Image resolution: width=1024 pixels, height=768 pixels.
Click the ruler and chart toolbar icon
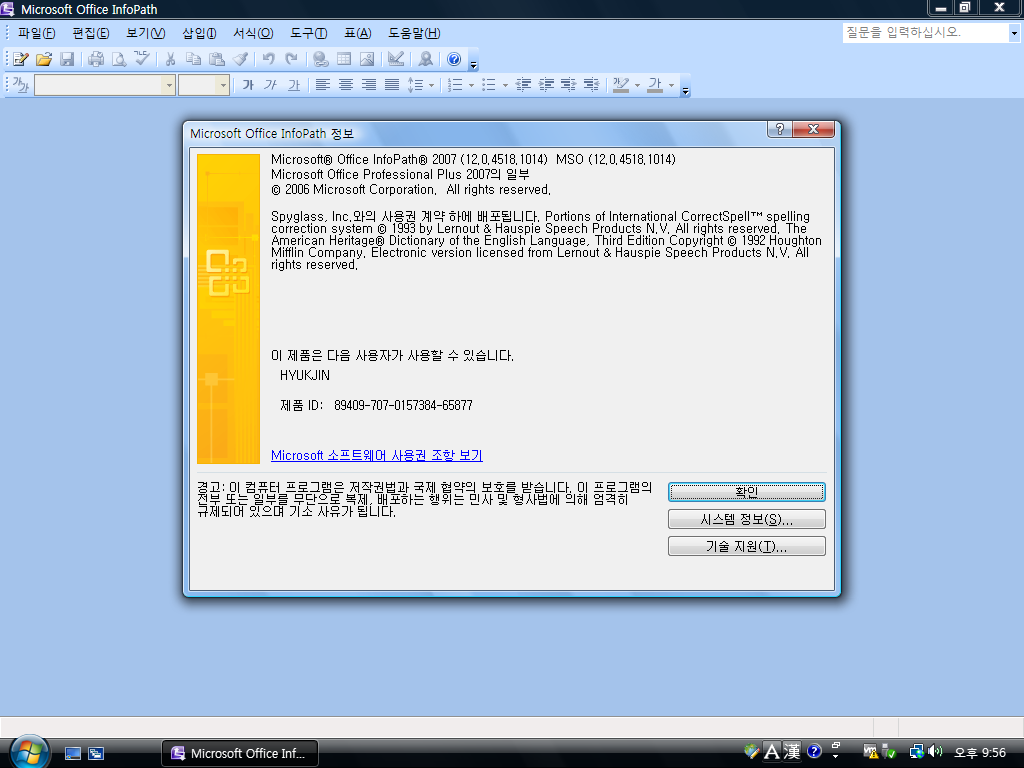tap(396, 59)
